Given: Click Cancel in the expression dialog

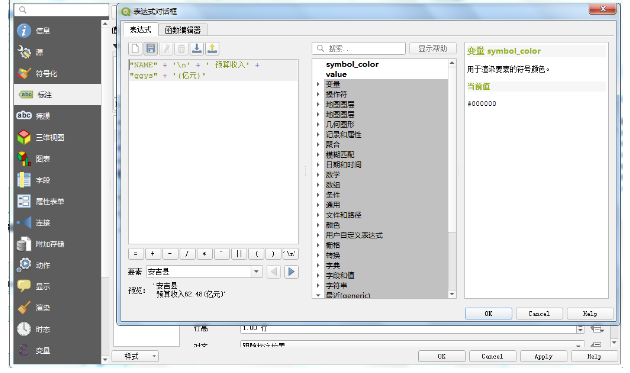Looking at the screenshot, I should tap(539, 313).
